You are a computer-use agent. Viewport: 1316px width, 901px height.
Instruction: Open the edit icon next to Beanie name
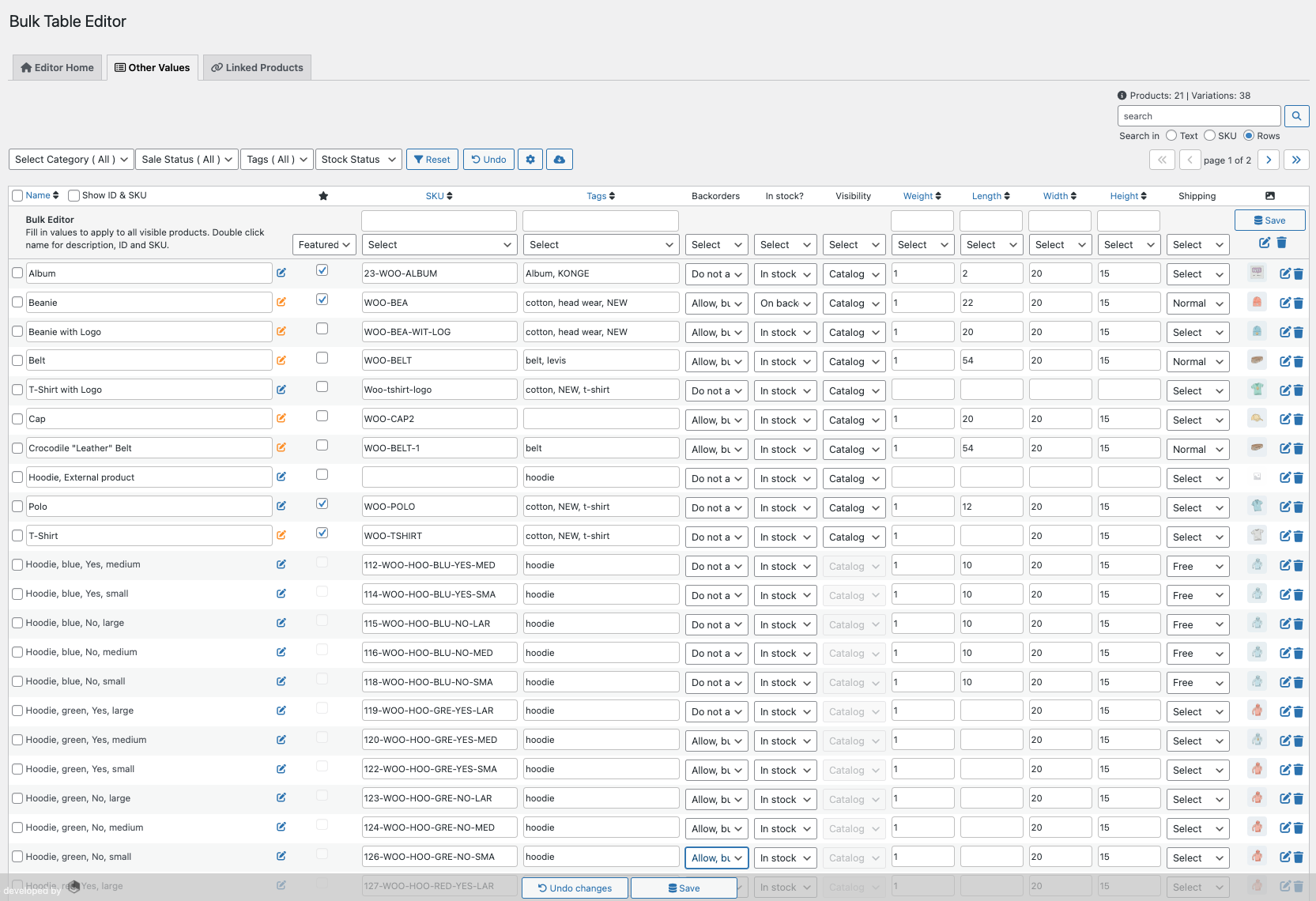click(281, 302)
